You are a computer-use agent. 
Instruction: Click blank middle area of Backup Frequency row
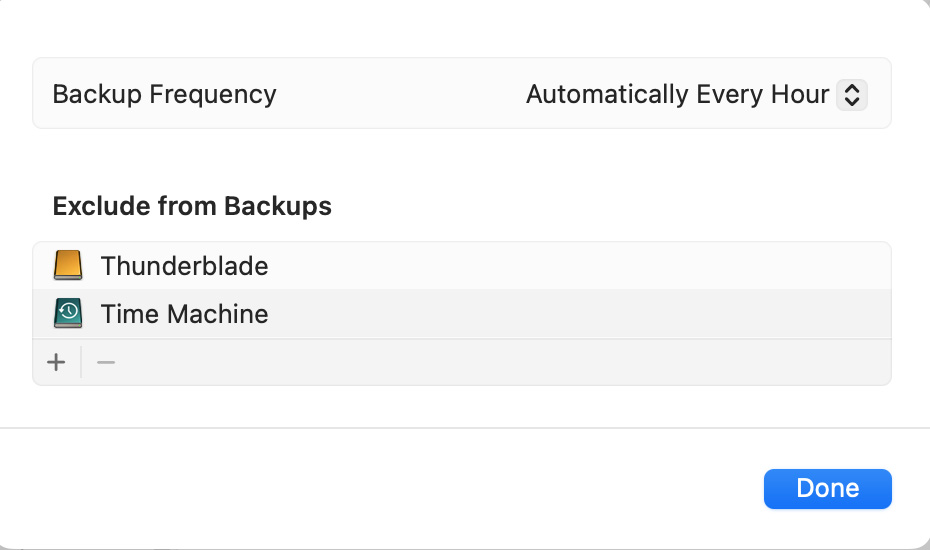pyautogui.click(x=400, y=95)
